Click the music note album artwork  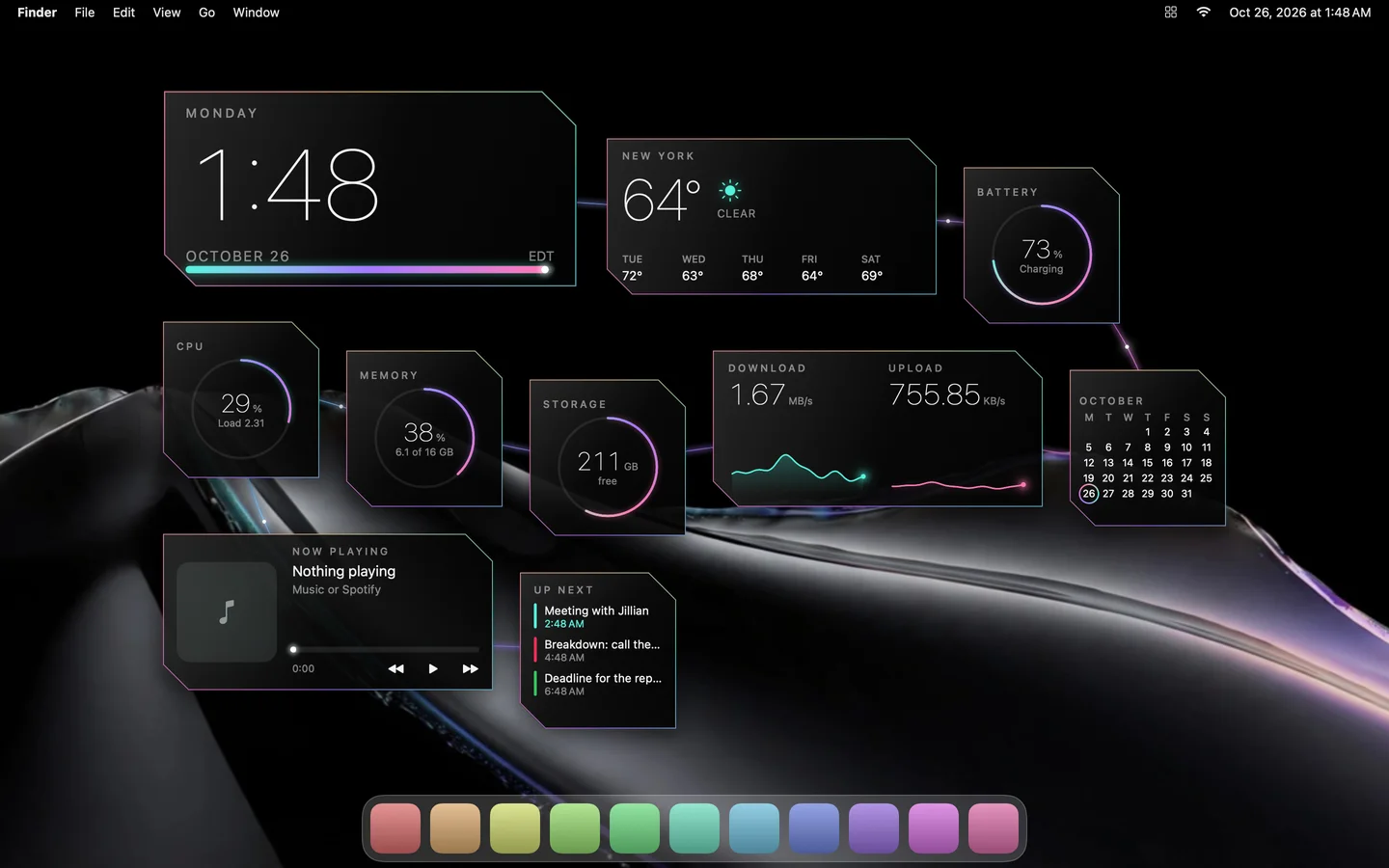[227, 611]
